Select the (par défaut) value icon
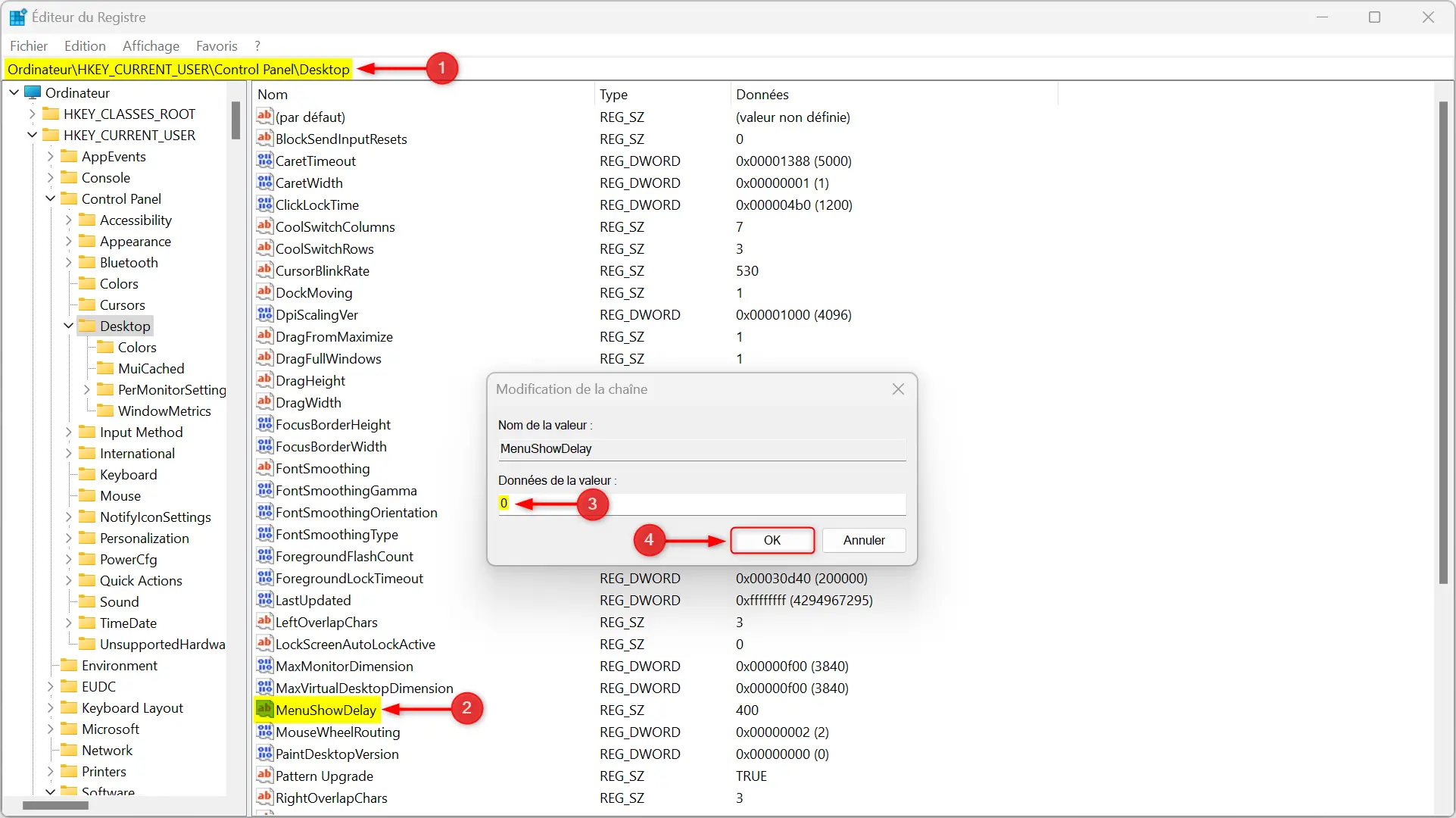Viewport: 1456px width, 818px height. (x=264, y=117)
